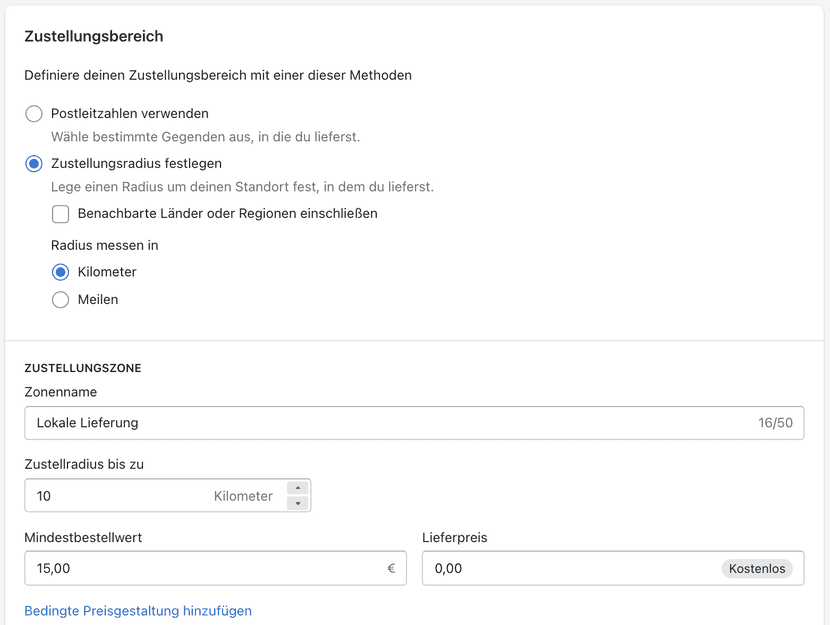Click the ZUSTELLUNGSZONE section label
830x625 pixels.
coord(83,368)
